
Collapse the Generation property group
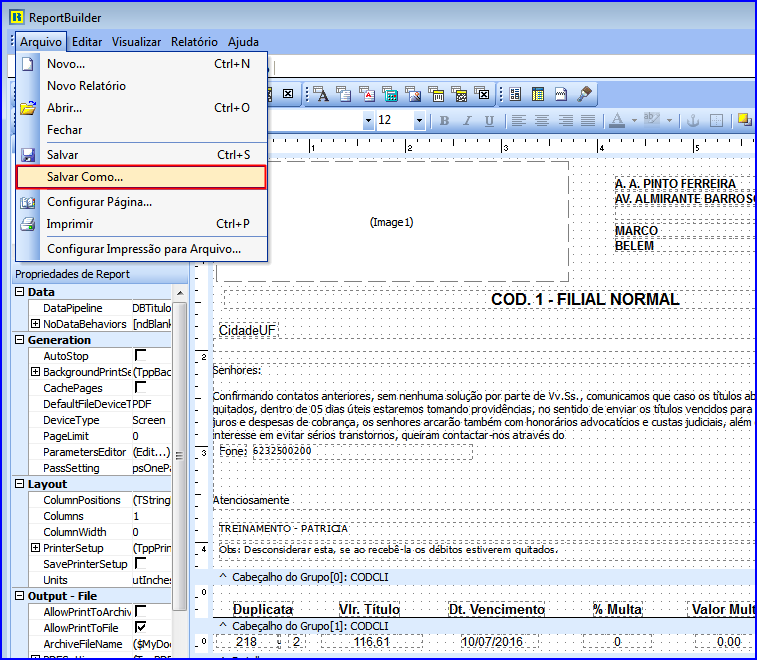[19, 339]
